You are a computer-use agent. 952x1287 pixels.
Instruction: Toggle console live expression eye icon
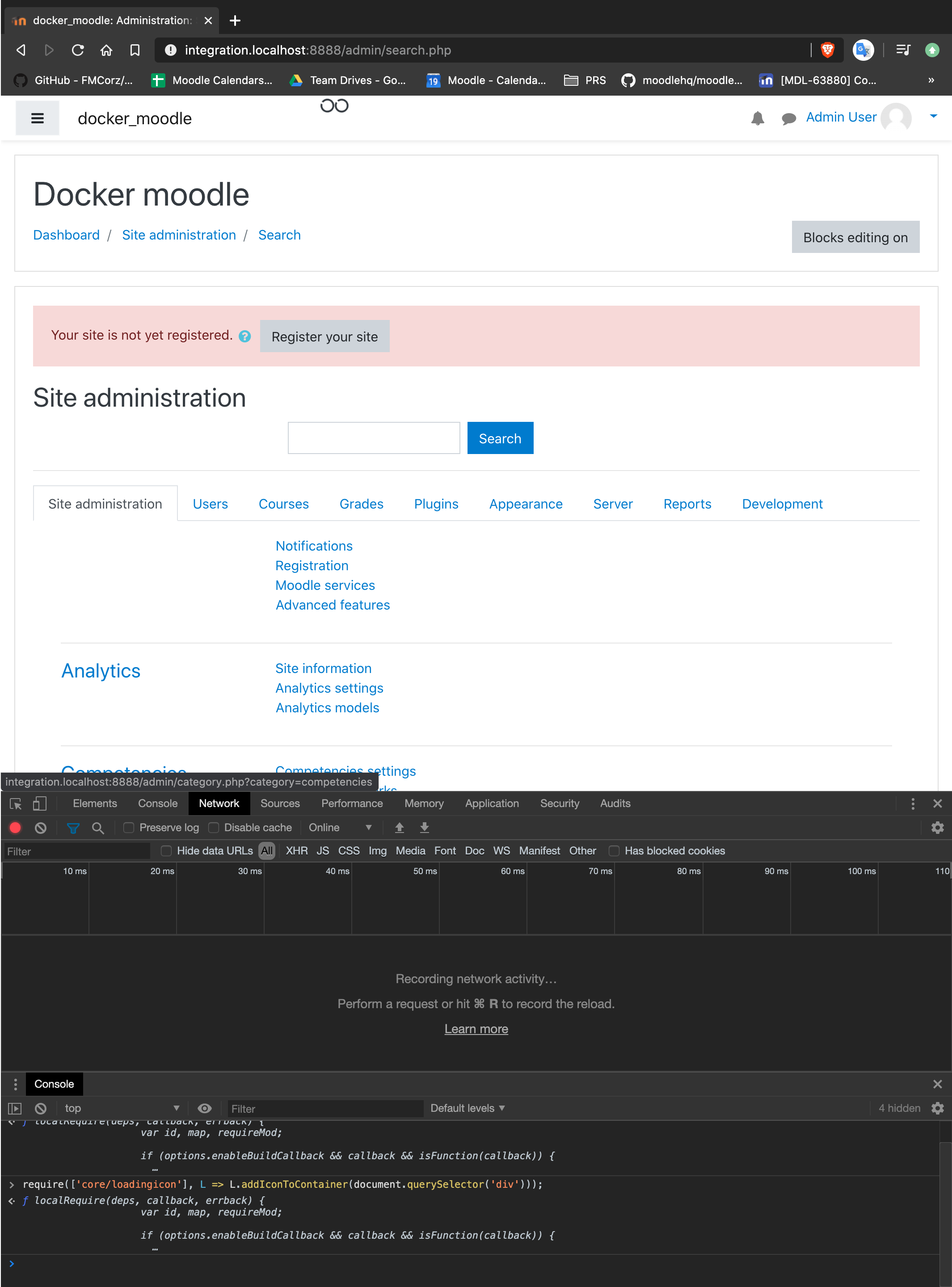tap(205, 1108)
